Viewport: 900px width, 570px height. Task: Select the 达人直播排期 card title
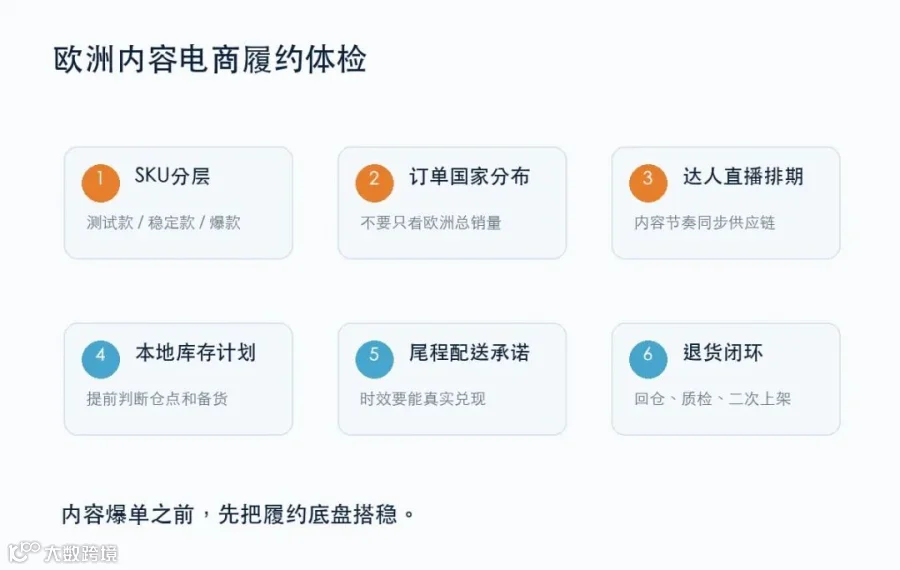point(743,176)
